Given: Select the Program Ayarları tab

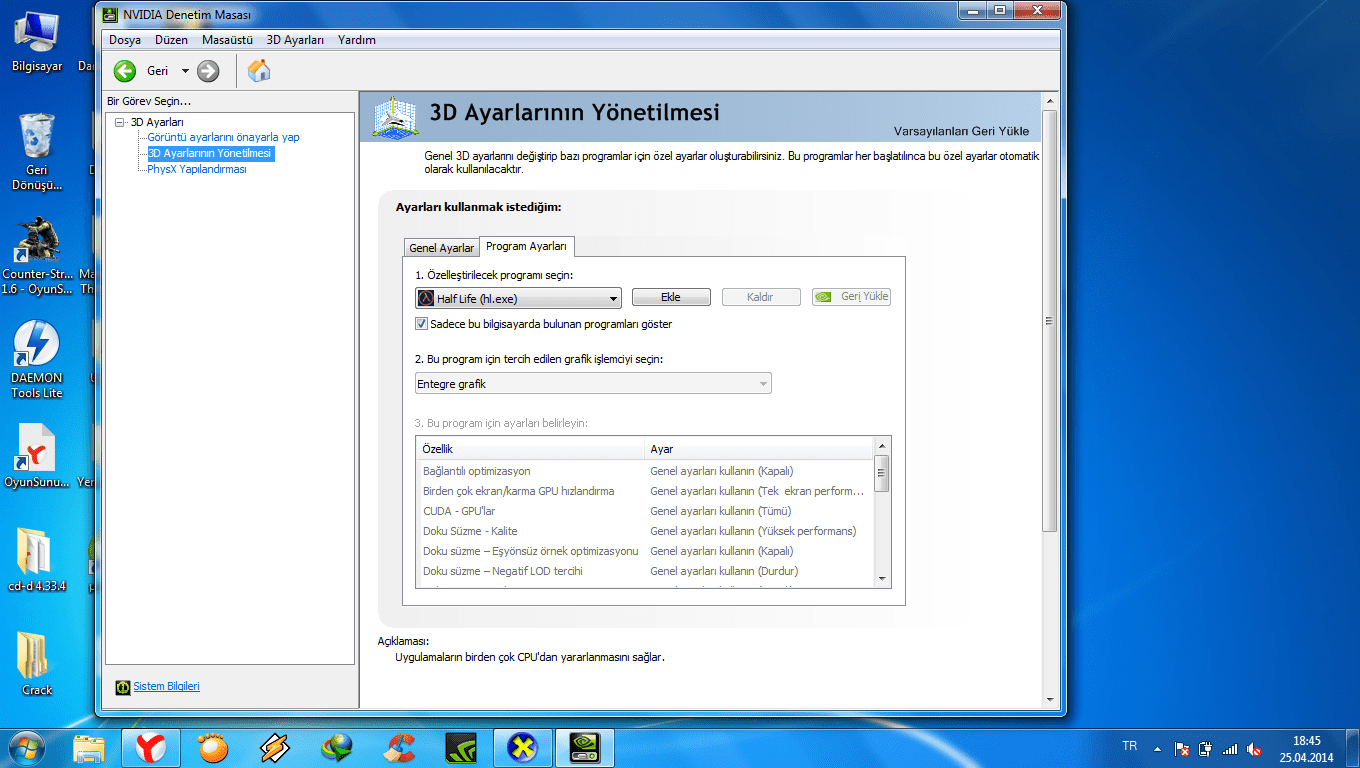Looking at the screenshot, I should click(526, 246).
